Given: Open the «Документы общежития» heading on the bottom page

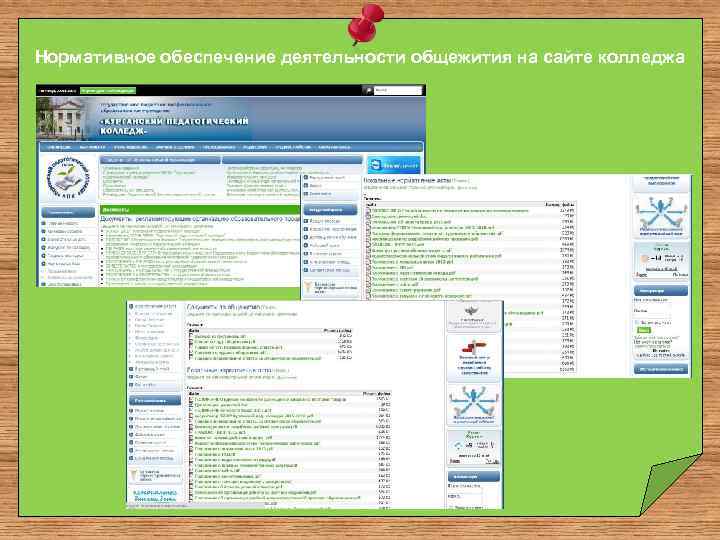Looking at the screenshot, I should 224,307.
